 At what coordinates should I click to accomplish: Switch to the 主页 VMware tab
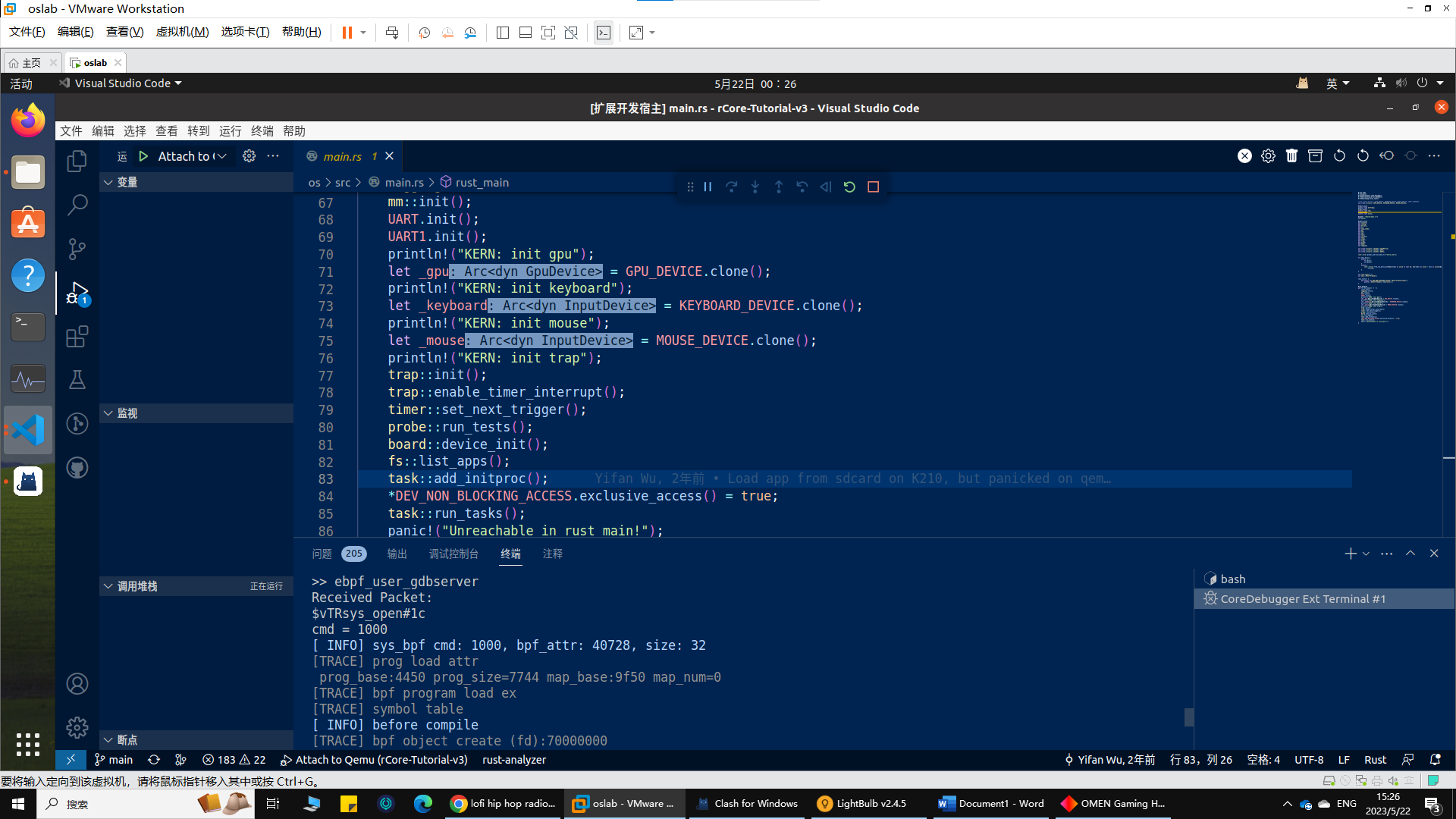[x=31, y=62]
